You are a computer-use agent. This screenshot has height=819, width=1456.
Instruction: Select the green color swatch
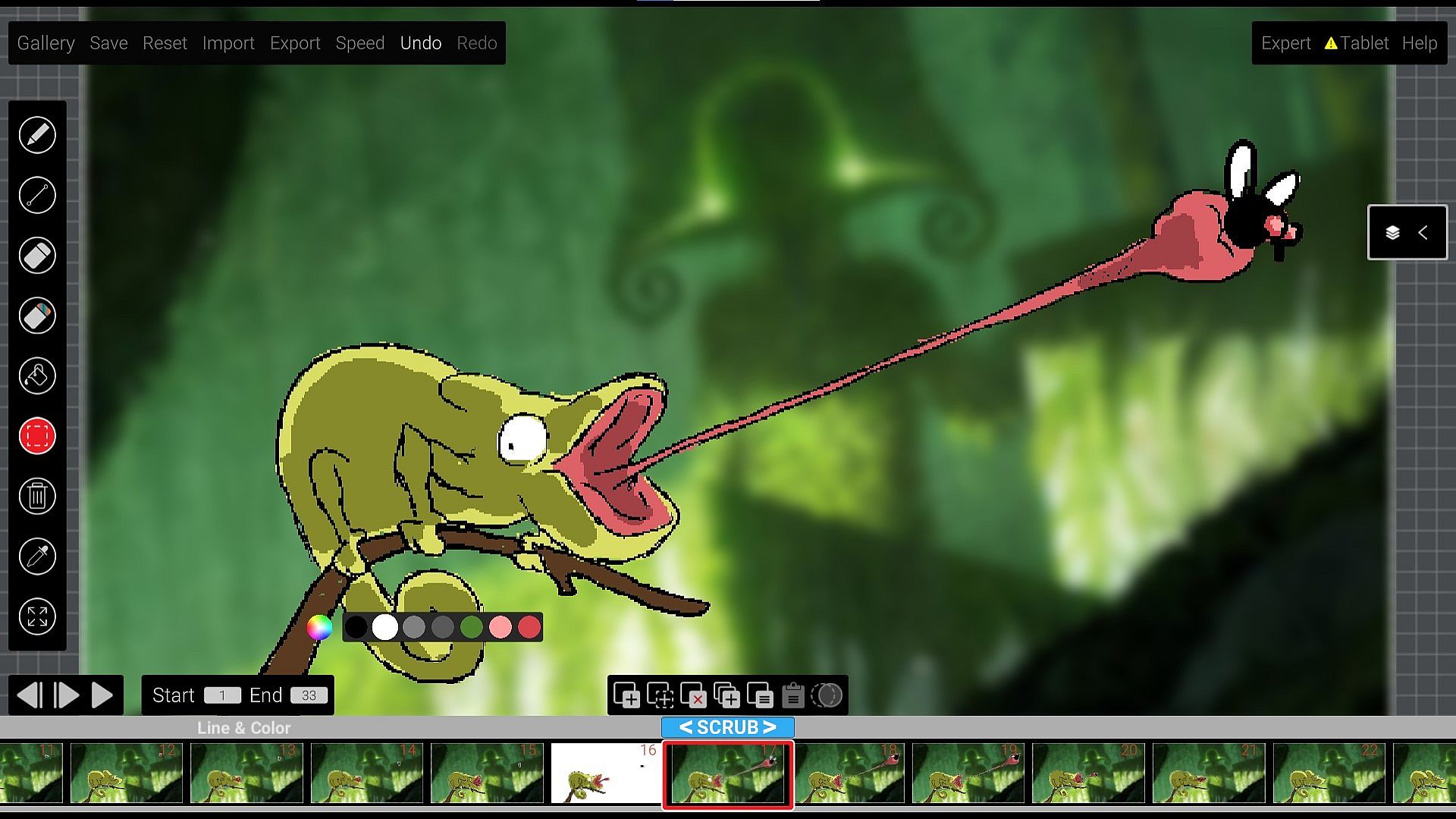pyautogui.click(x=471, y=627)
